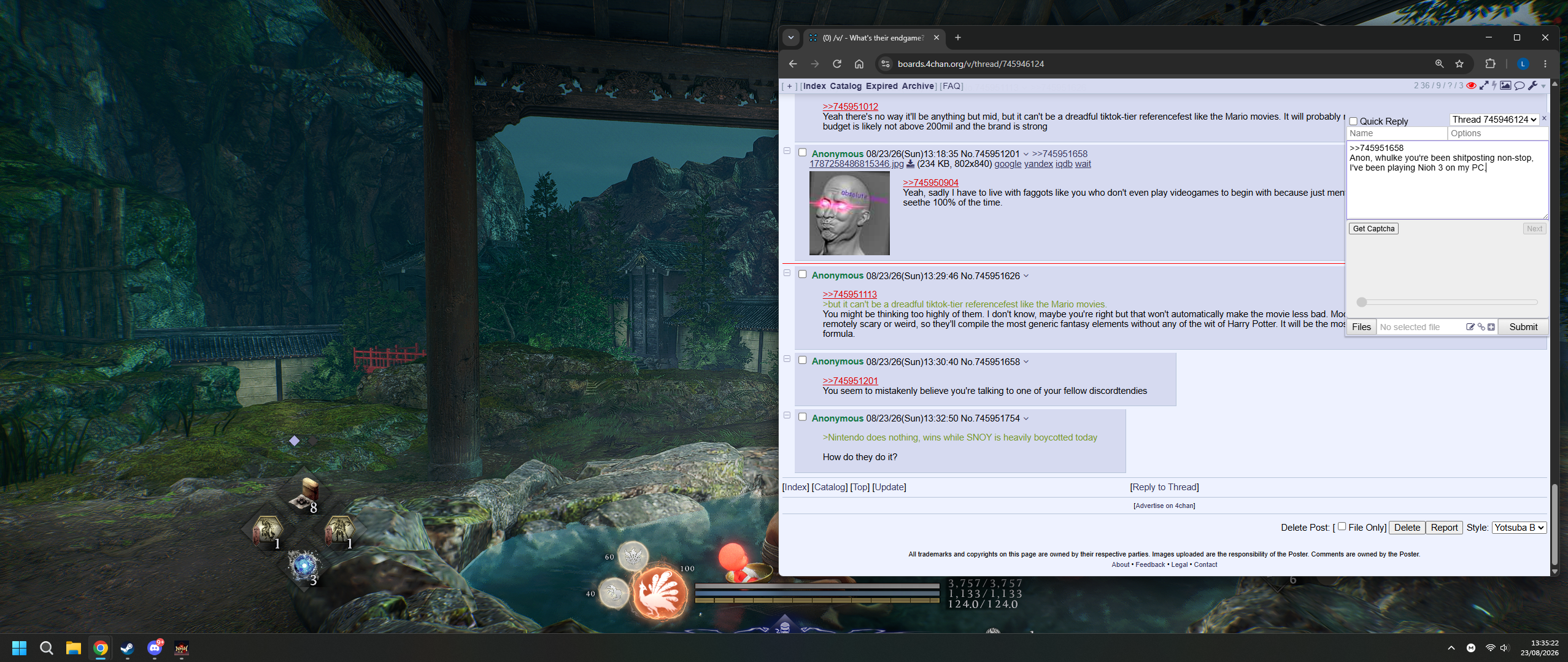Open the post menu arrow for No.745951754
Viewport: 1568px width, 662px height.
[x=1025, y=418]
